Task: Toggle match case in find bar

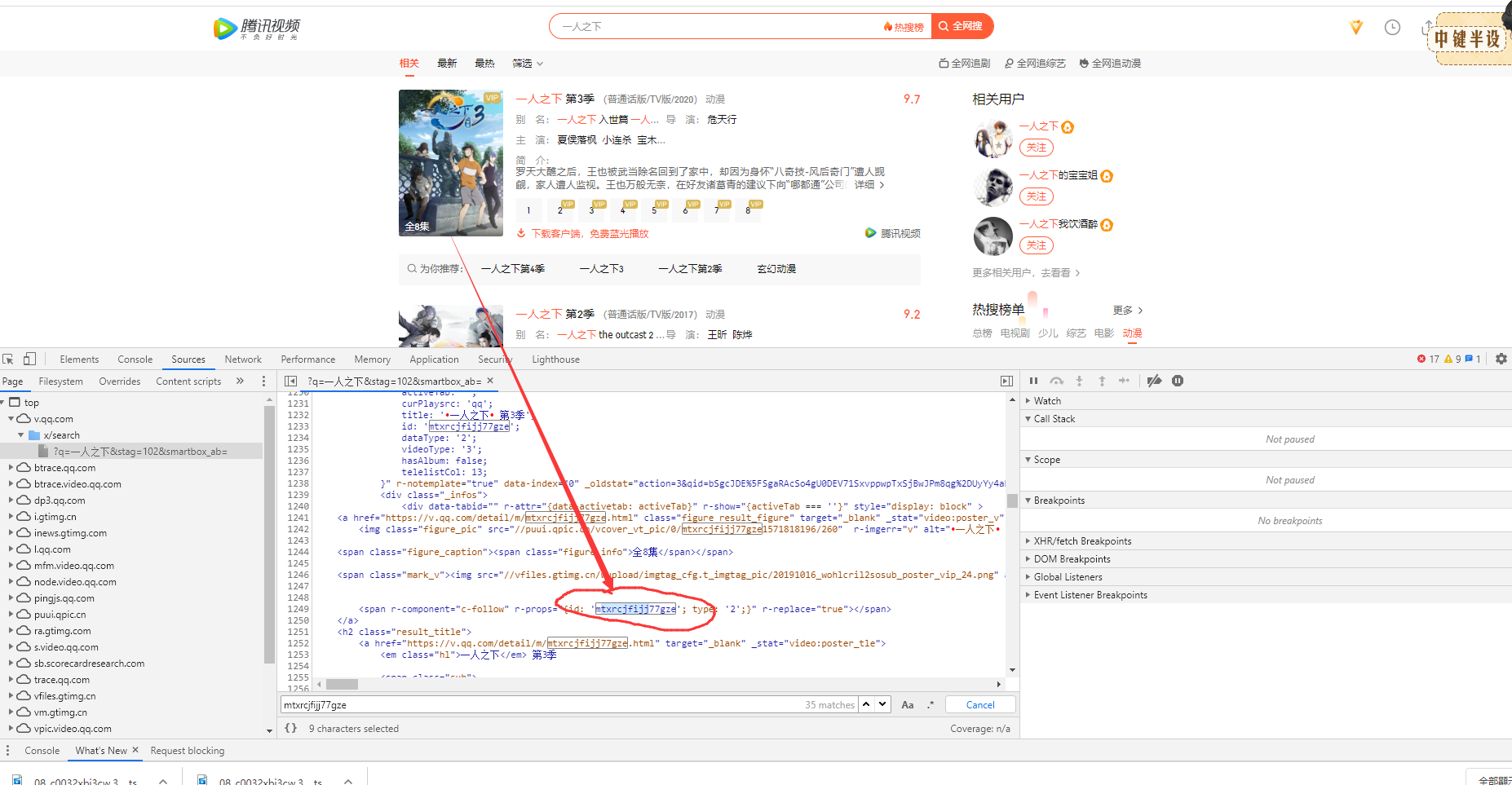Action: [x=908, y=704]
